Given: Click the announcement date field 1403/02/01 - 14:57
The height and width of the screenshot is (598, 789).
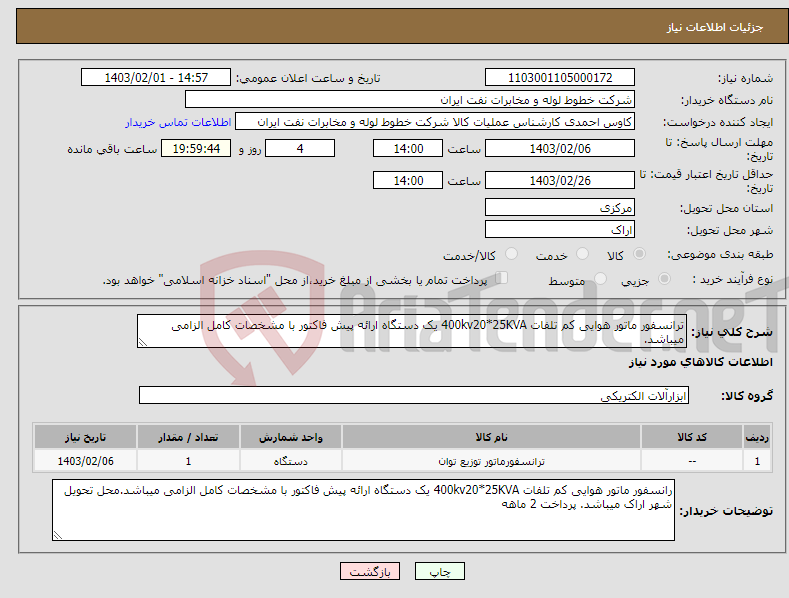Looking at the screenshot, I should (156, 78).
